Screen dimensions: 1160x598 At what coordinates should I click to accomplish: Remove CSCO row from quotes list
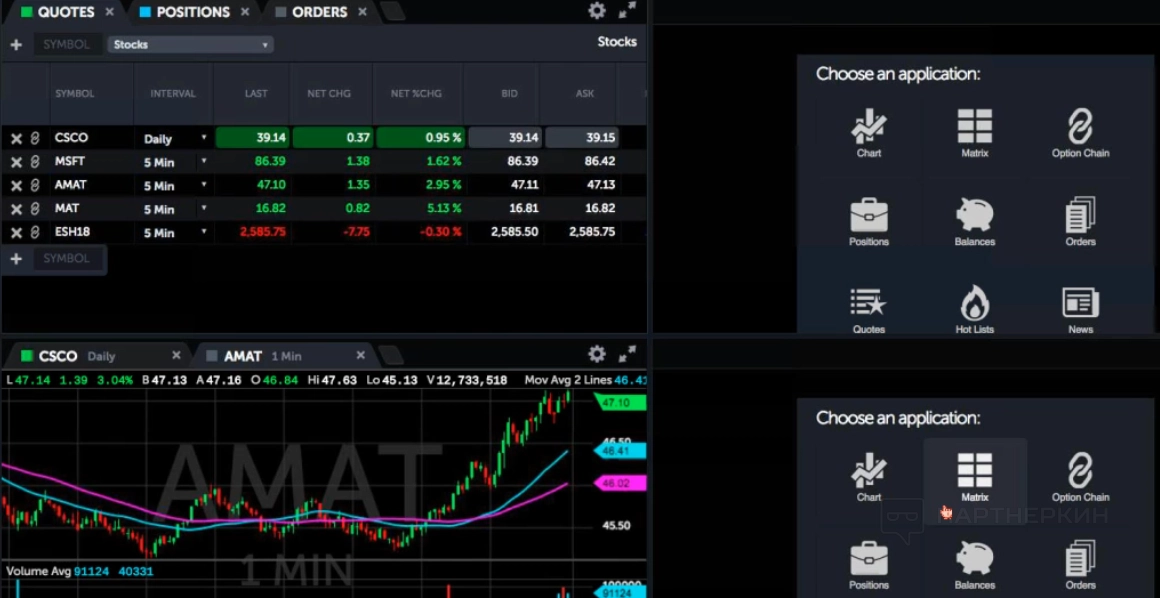(x=16, y=138)
